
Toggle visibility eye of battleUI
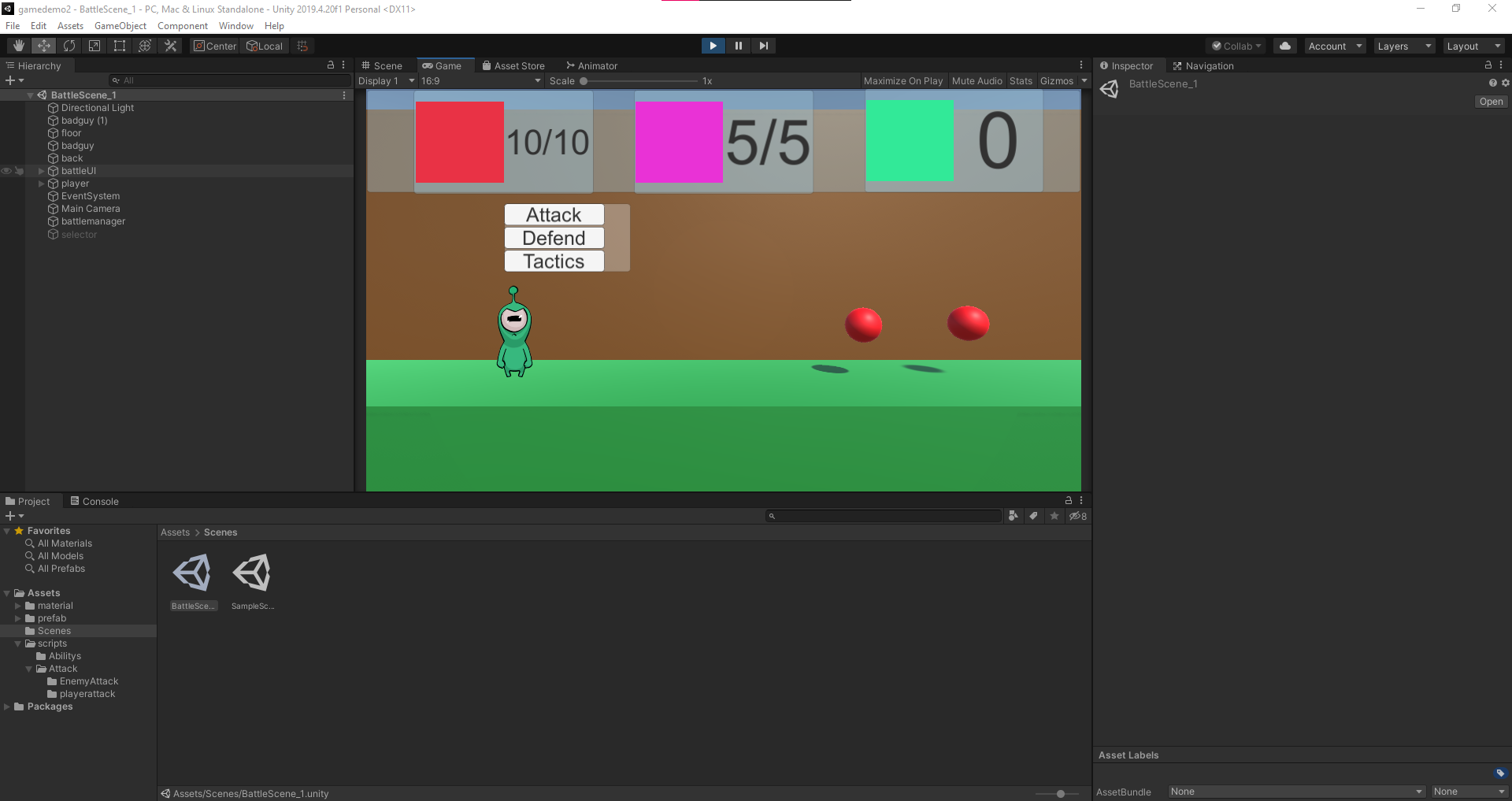6,171
